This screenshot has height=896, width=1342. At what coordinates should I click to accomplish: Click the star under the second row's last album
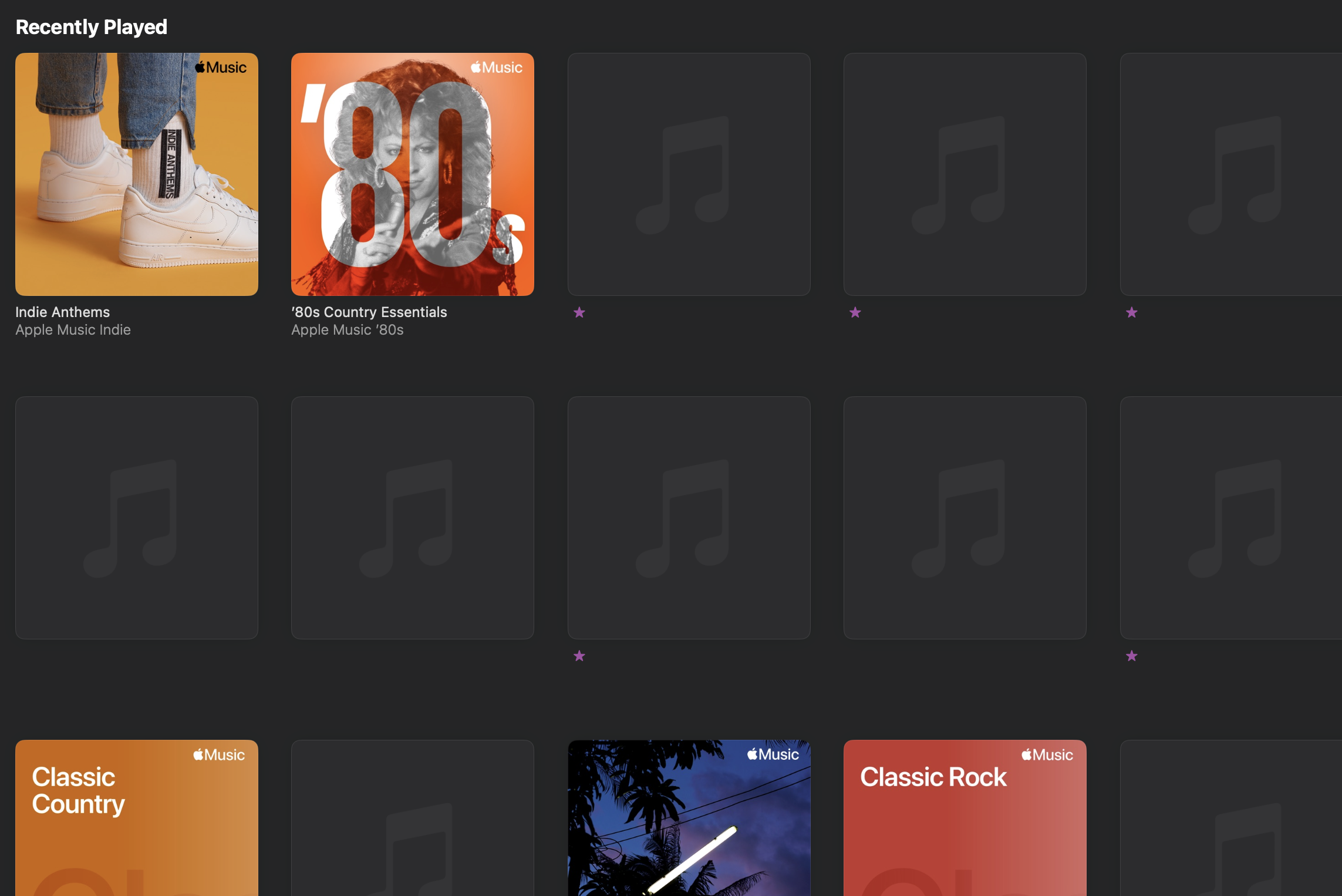pyautogui.click(x=1131, y=656)
